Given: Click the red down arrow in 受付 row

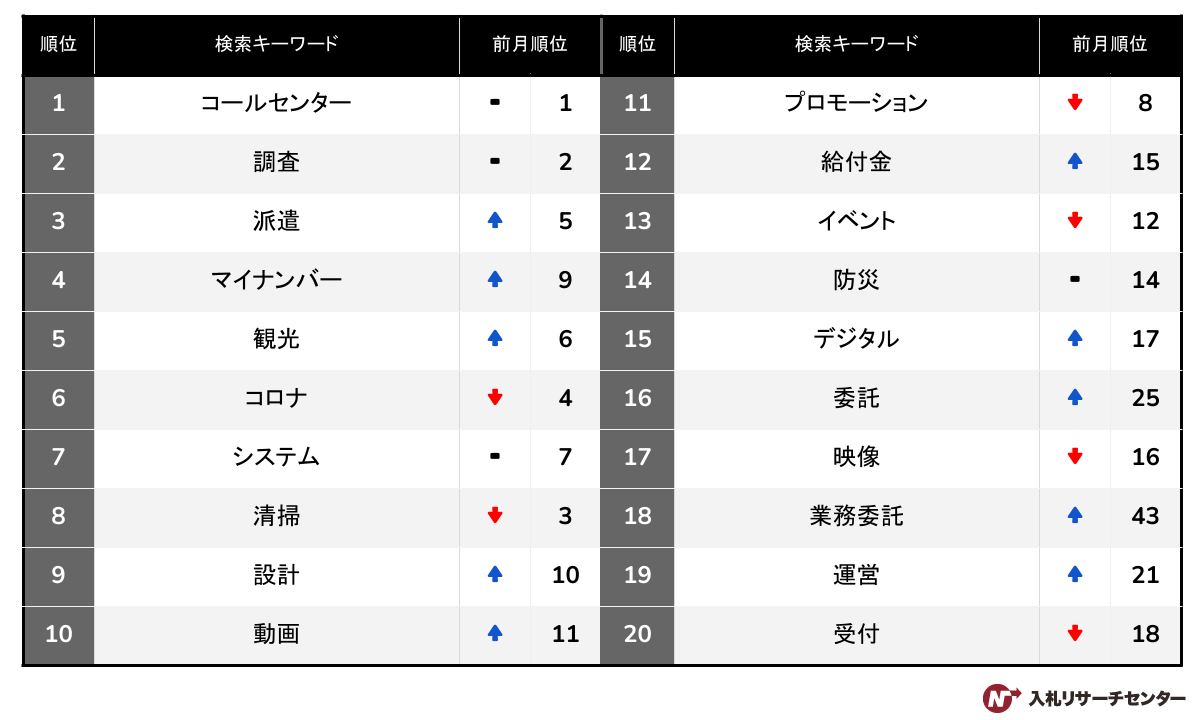Looking at the screenshot, I should (1075, 633).
